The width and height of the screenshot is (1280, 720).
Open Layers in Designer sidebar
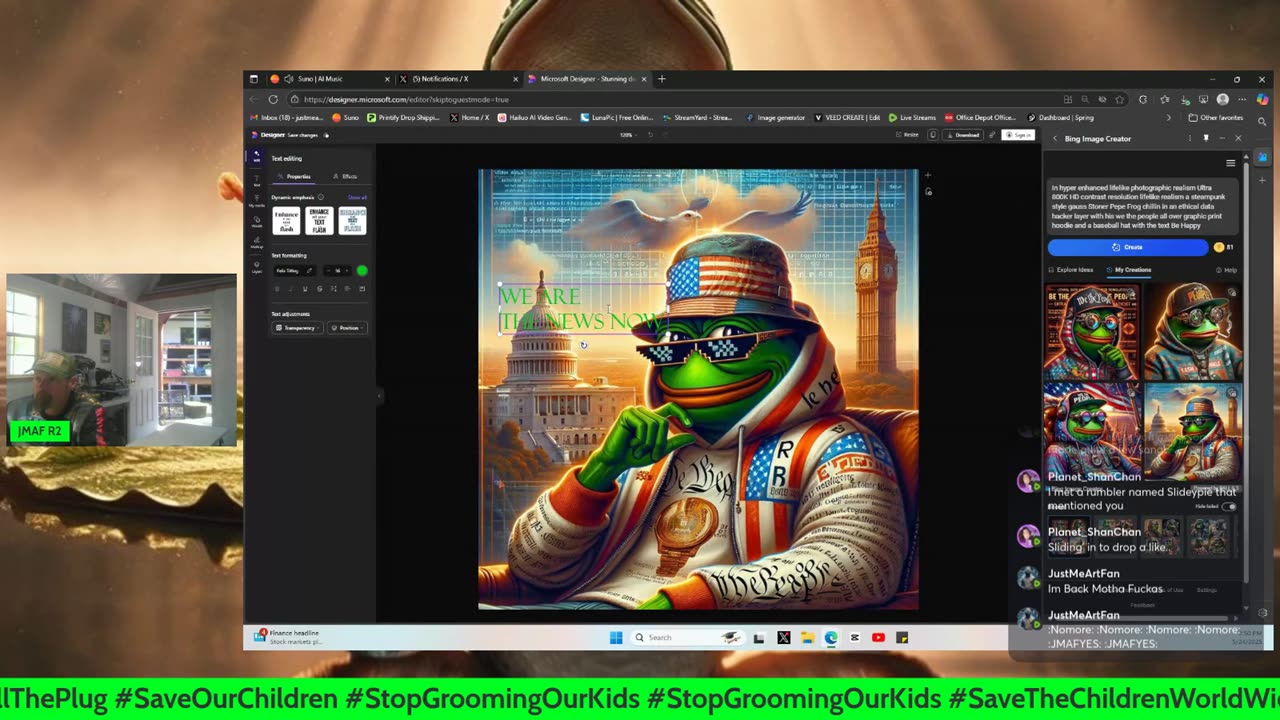pyautogui.click(x=257, y=266)
